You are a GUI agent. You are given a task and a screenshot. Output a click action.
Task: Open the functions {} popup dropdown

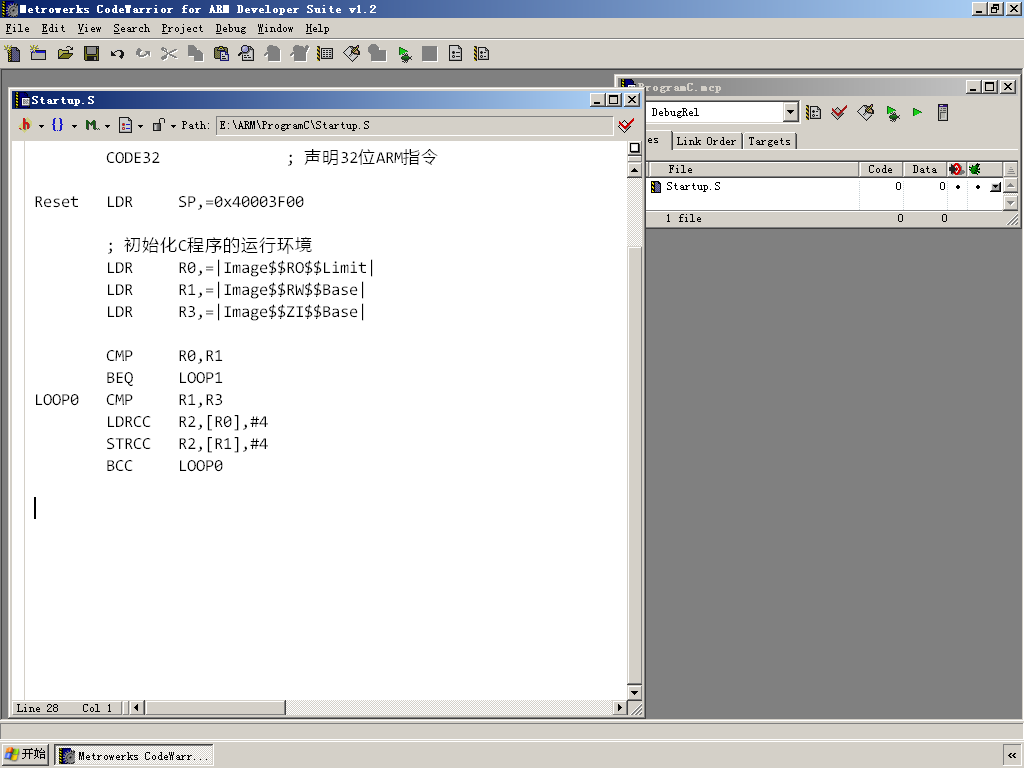64,125
